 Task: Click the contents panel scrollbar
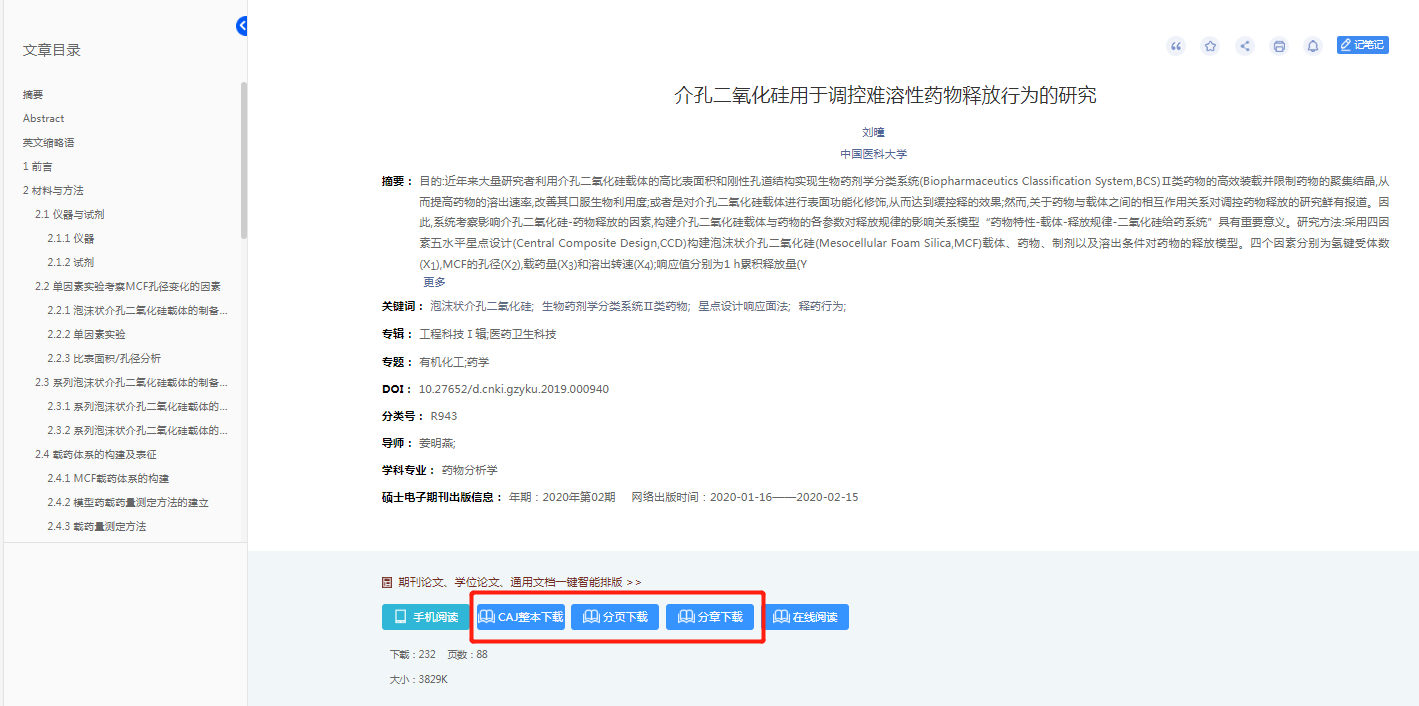click(x=243, y=160)
